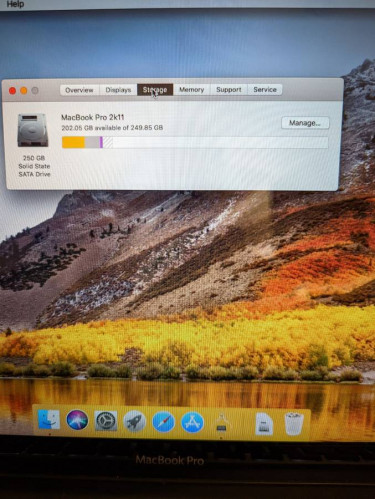Click the hard drive icon
375x499 pixels.
pyautogui.click(x=33, y=130)
